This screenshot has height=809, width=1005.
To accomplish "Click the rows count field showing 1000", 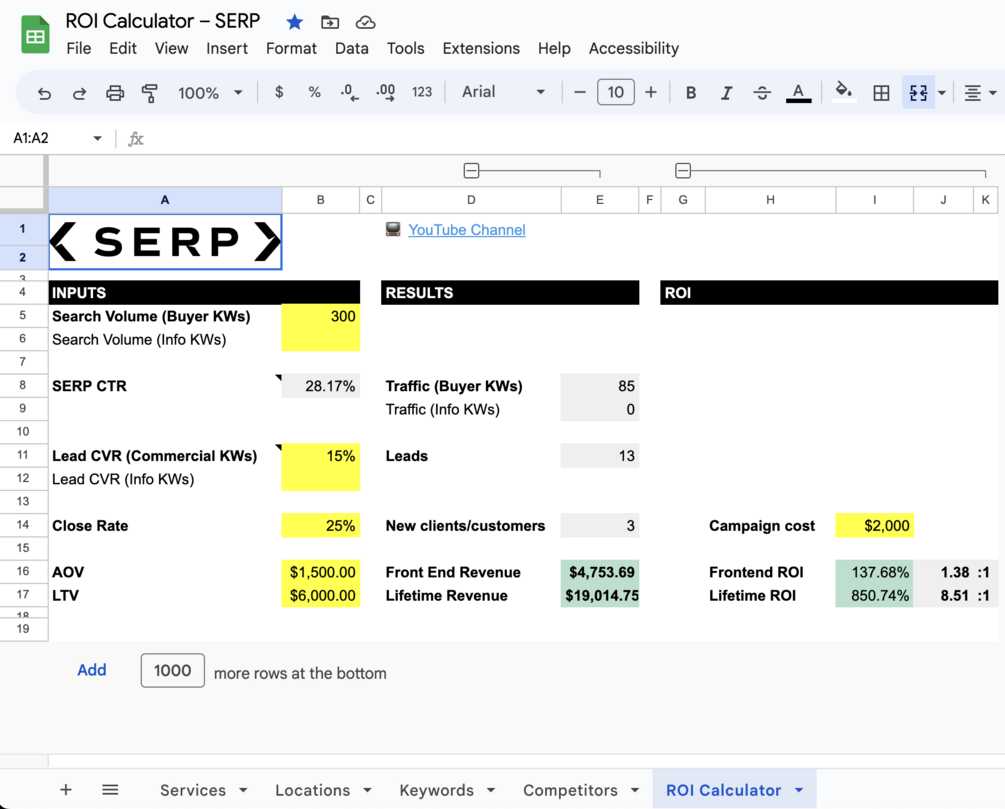I will point(172,671).
